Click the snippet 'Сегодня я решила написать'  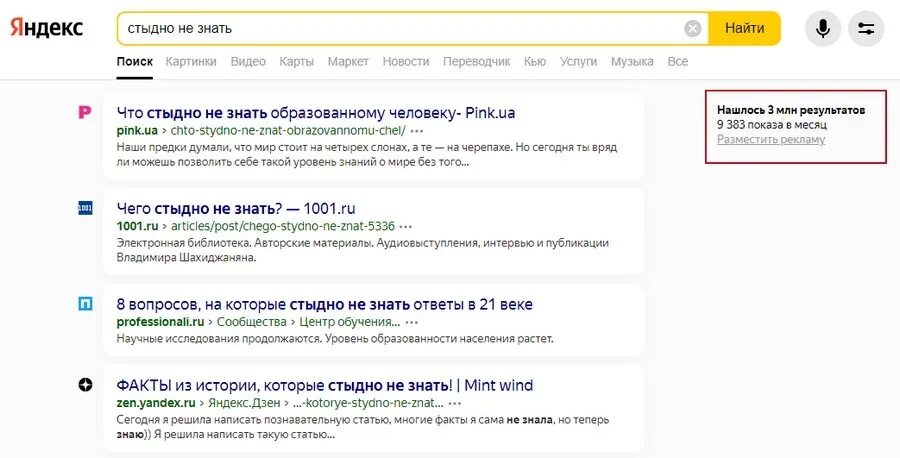click(363, 427)
